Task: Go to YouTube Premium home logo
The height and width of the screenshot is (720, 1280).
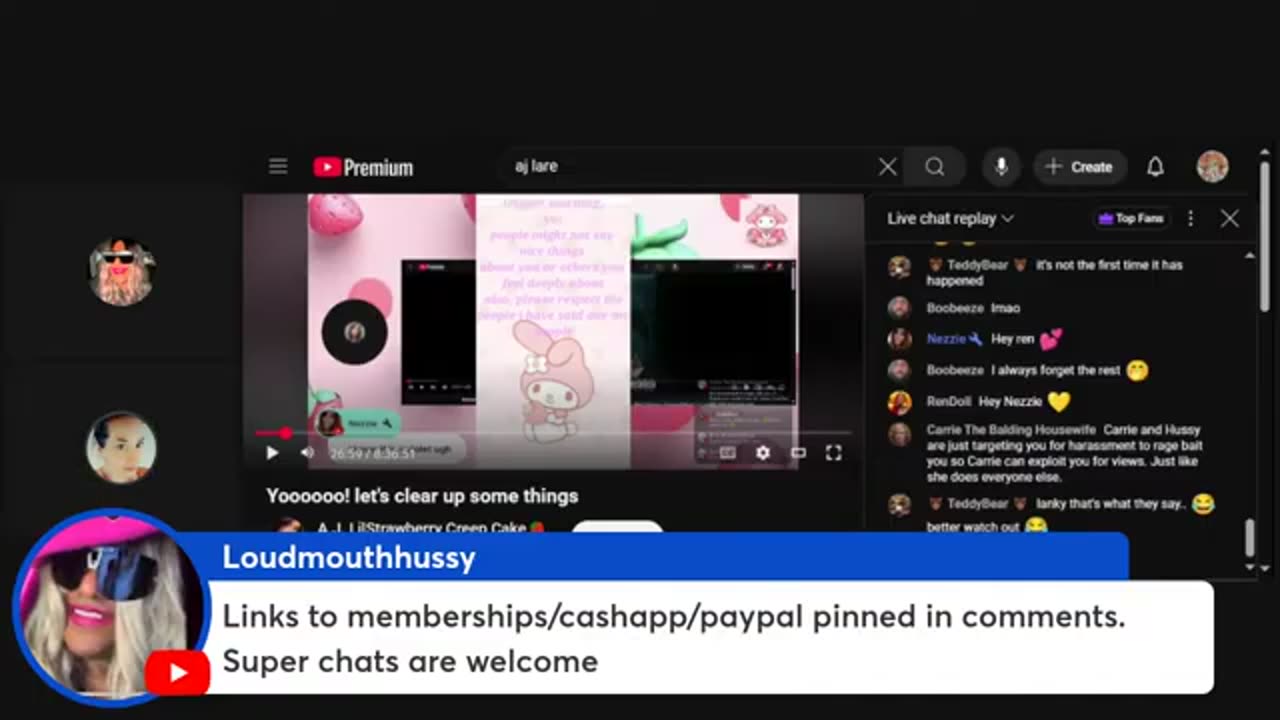Action: [x=363, y=167]
